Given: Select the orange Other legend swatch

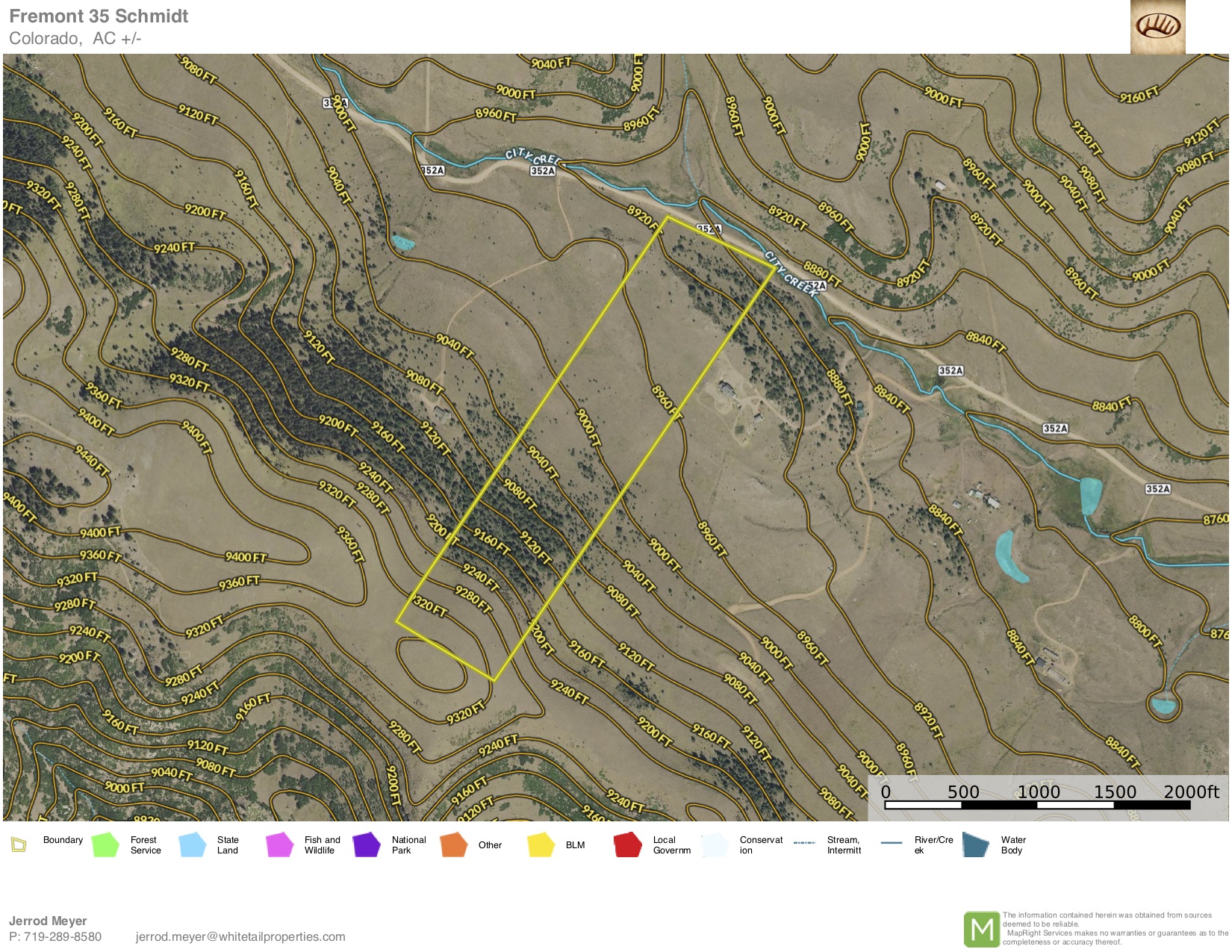Looking at the screenshot, I should coord(453,845).
